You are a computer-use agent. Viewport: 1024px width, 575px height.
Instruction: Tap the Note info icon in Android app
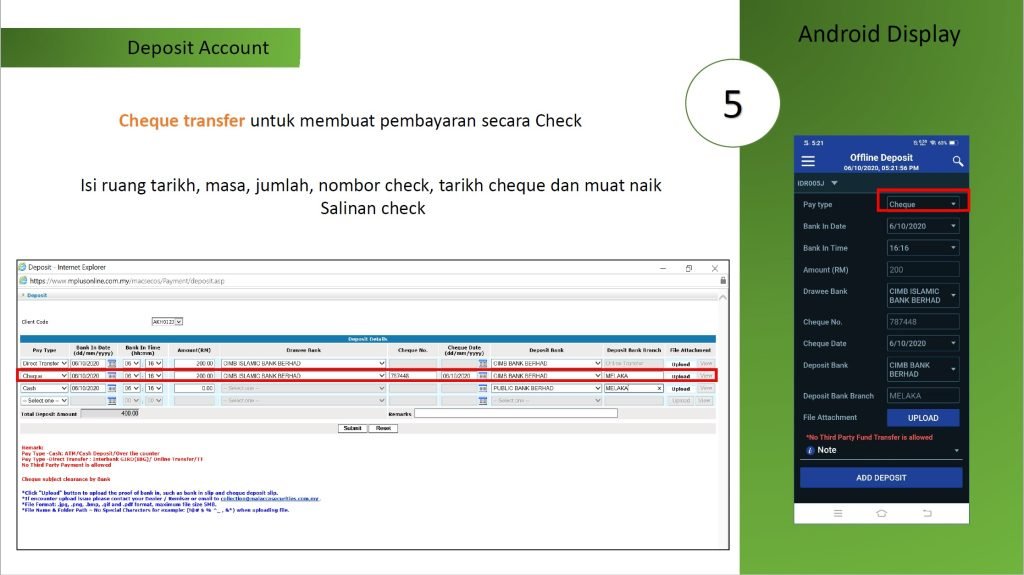point(810,450)
